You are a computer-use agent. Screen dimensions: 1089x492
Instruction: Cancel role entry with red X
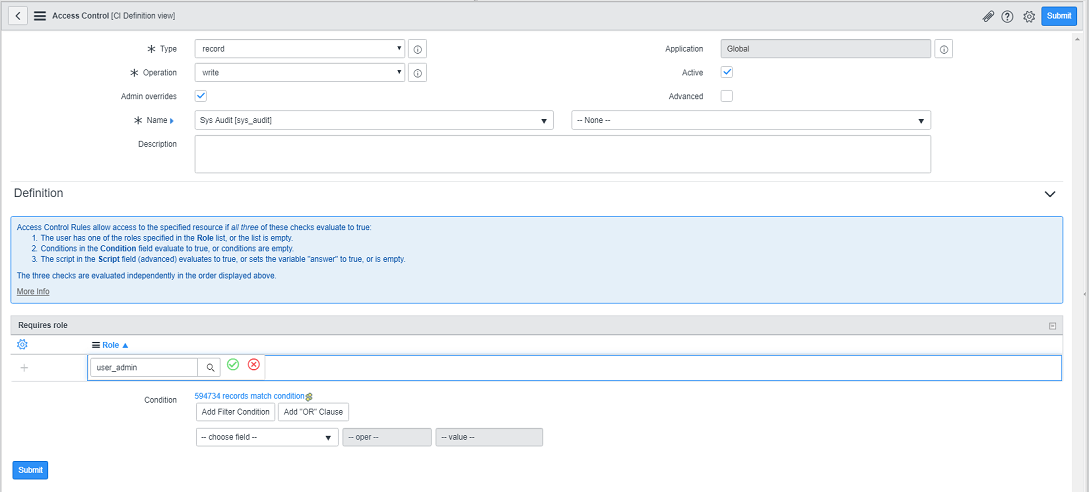tap(254, 365)
